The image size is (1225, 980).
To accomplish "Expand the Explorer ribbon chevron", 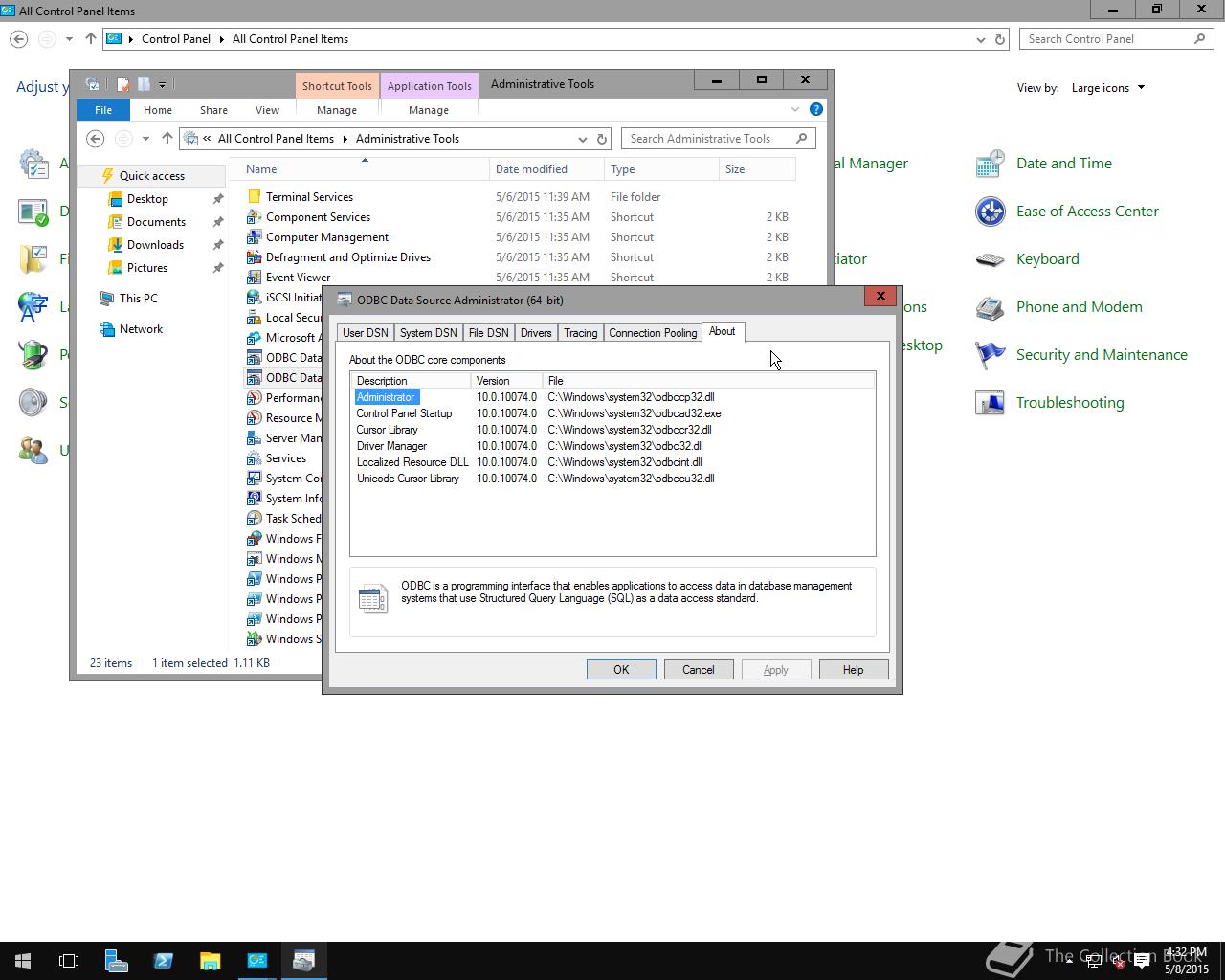I will point(795,109).
